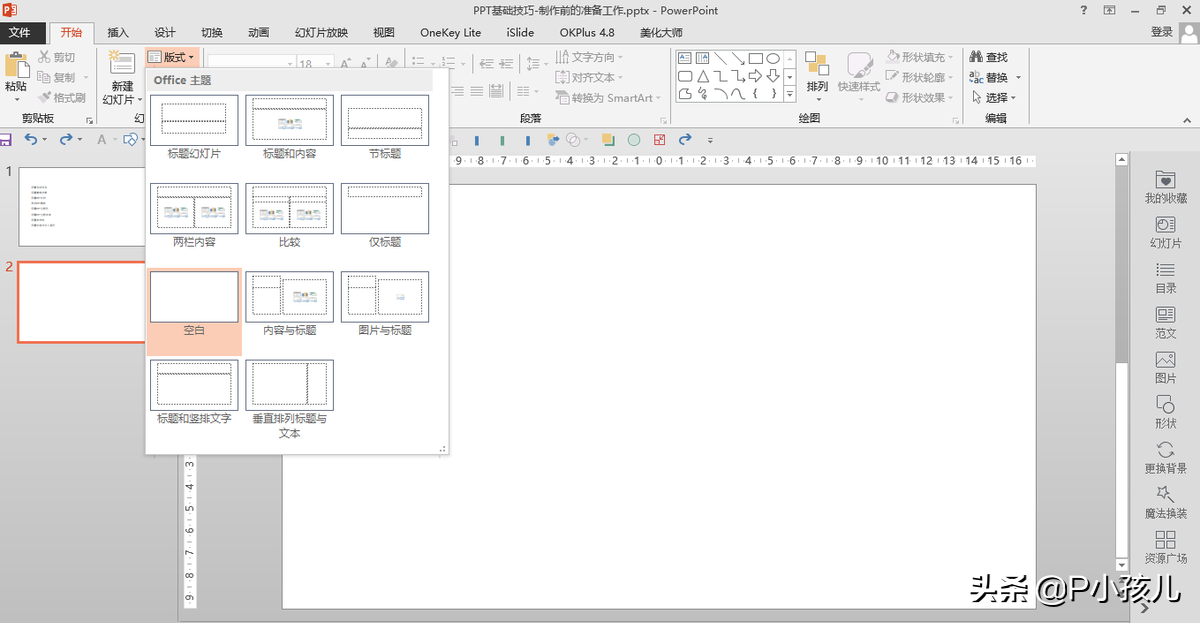Choose the Title Only (仅标题) layout
Screen dimensions: 1200x623
(385, 215)
